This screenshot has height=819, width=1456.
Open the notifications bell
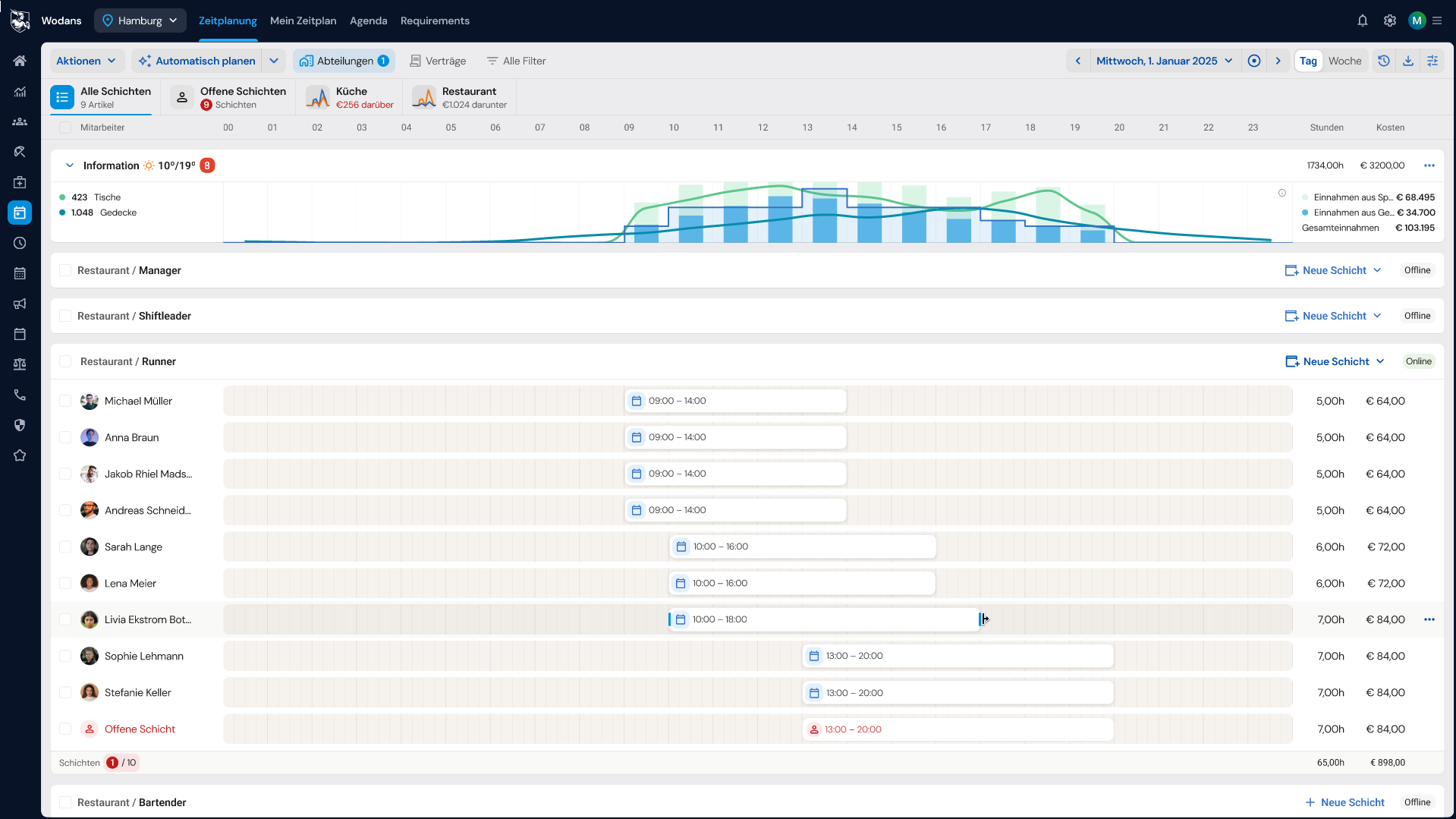(x=1363, y=20)
